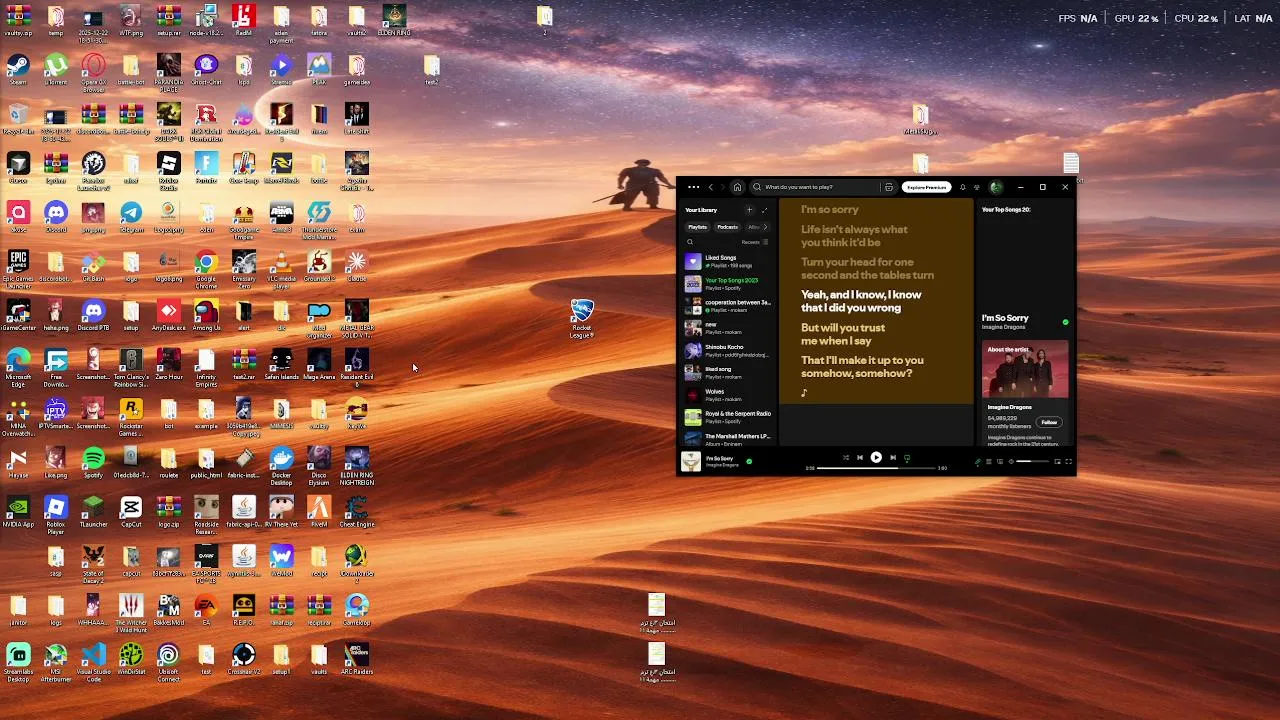
Task: Open Wolves playlist
Action: click(727, 395)
